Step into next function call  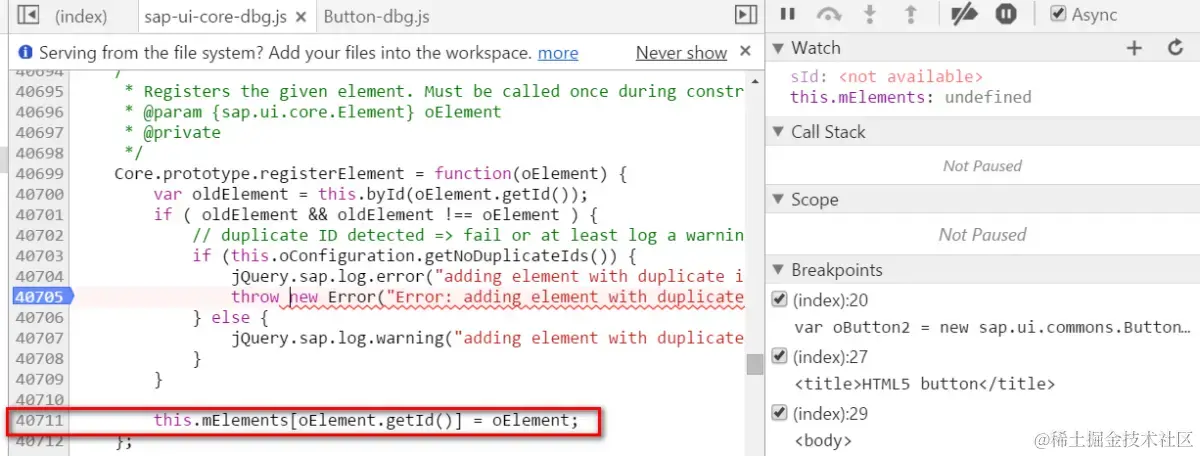pos(870,14)
